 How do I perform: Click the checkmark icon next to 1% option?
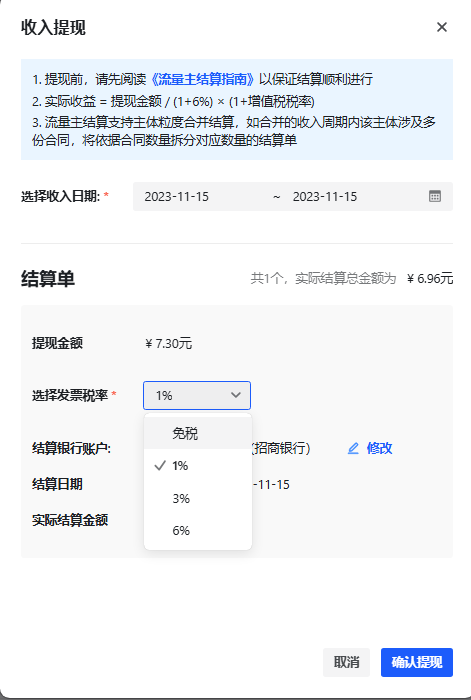[x=160, y=466]
